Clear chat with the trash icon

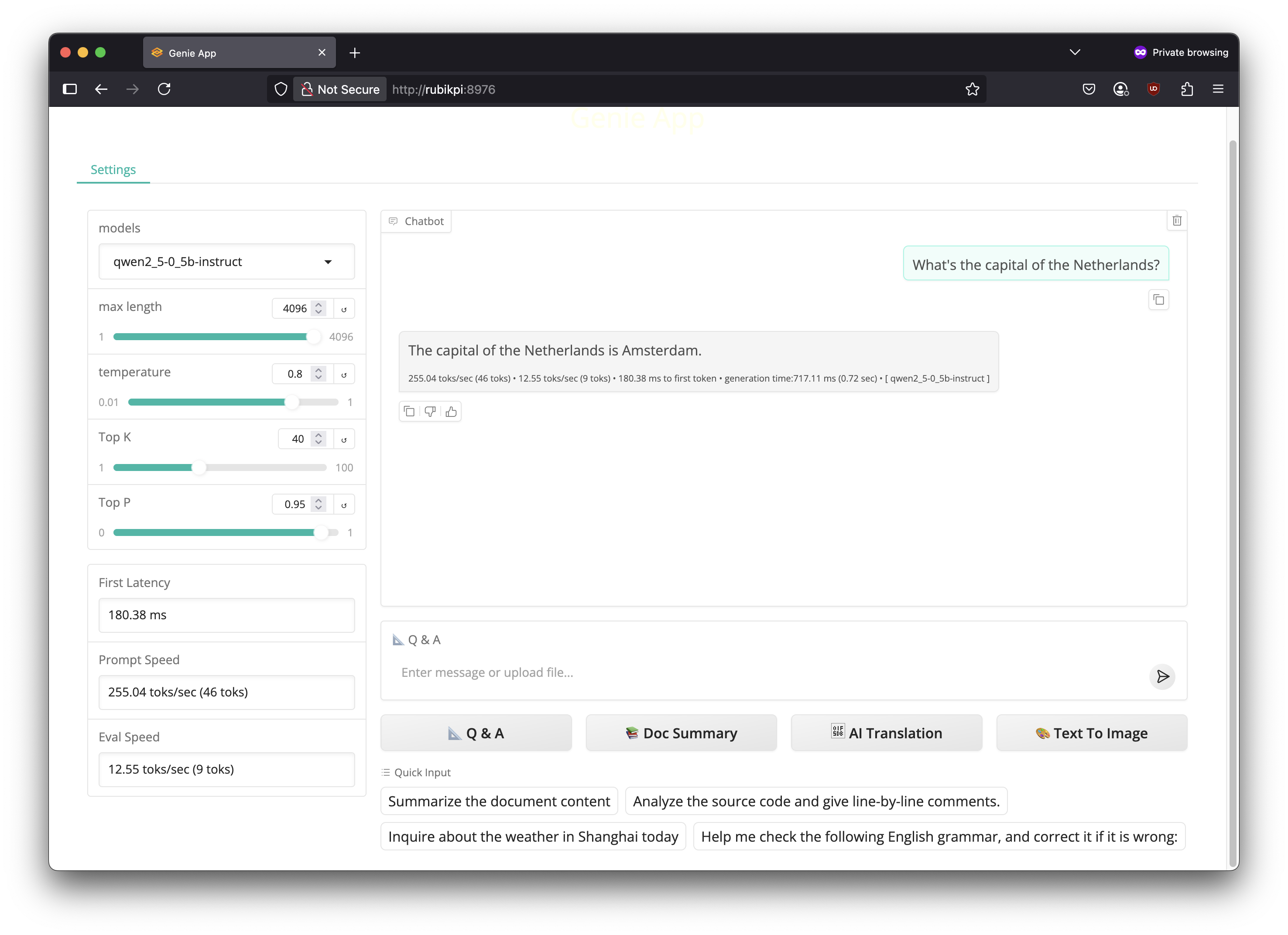click(1177, 221)
